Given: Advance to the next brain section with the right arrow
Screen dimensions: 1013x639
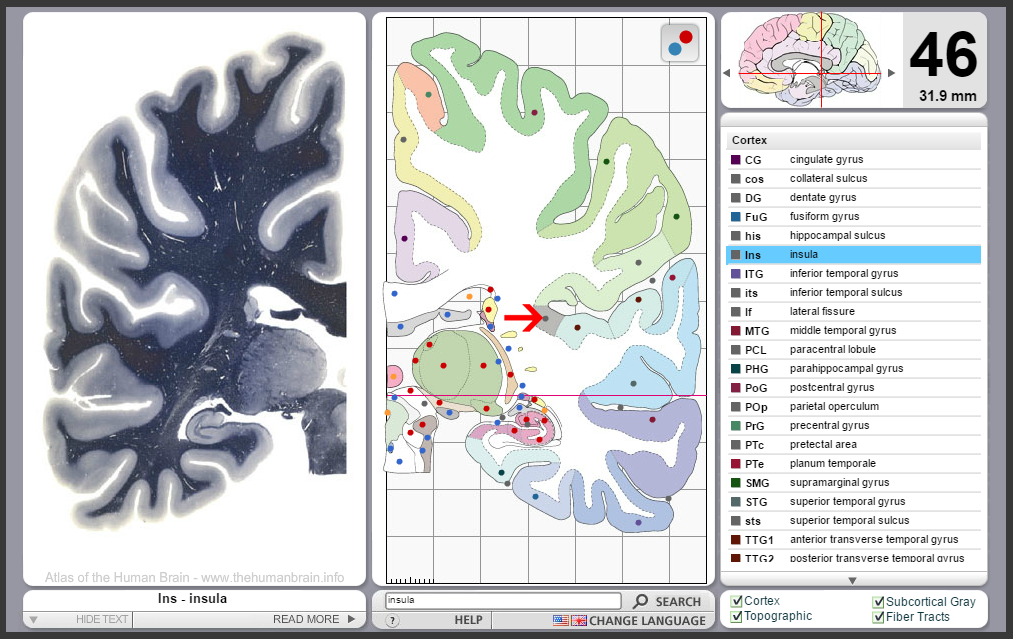Looking at the screenshot, I should click(890, 72).
